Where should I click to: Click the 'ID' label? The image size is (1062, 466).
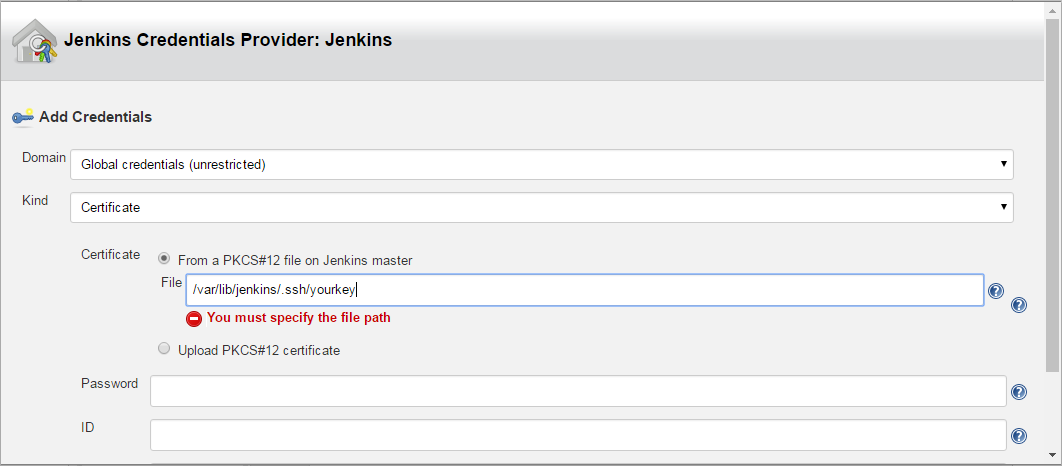87,427
